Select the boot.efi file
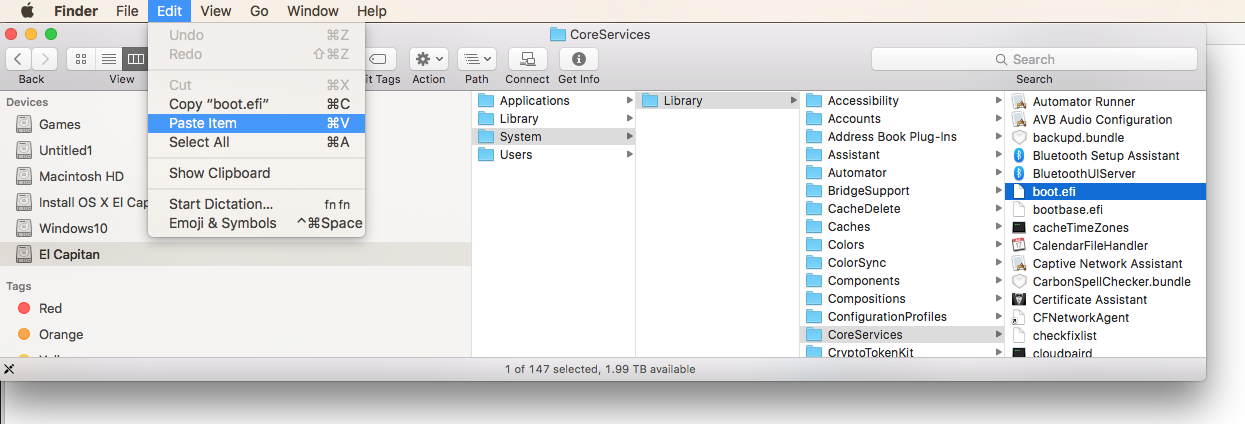This screenshot has width=1245, height=424. 1106,191
